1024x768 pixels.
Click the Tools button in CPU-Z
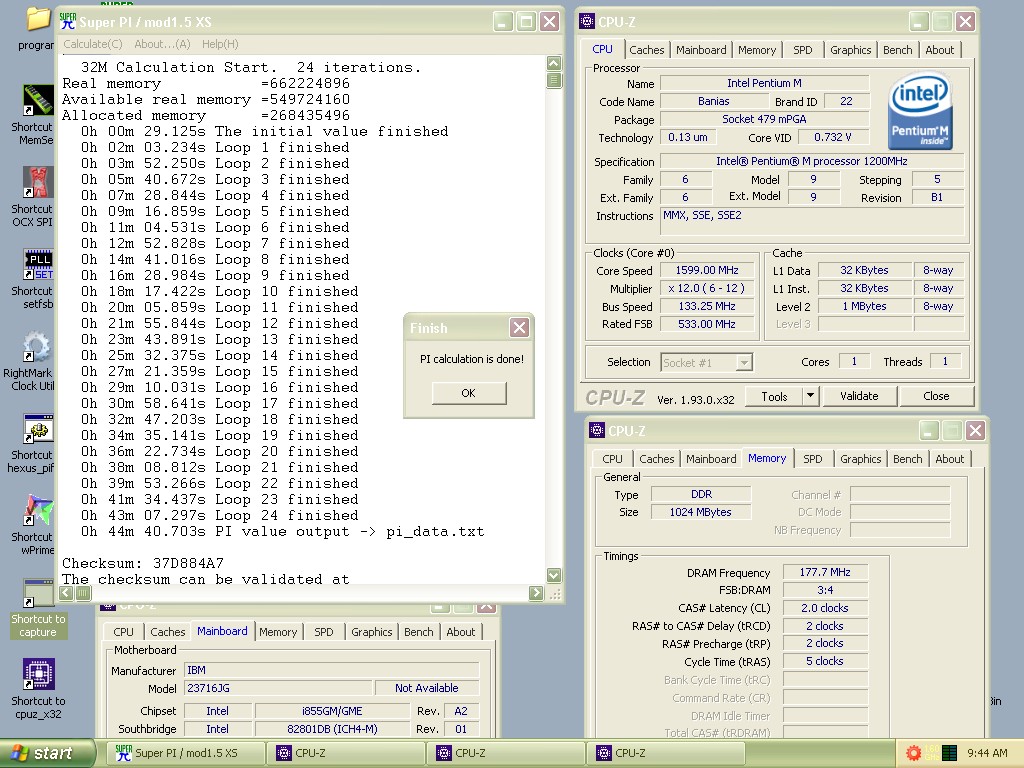click(774, 396)
